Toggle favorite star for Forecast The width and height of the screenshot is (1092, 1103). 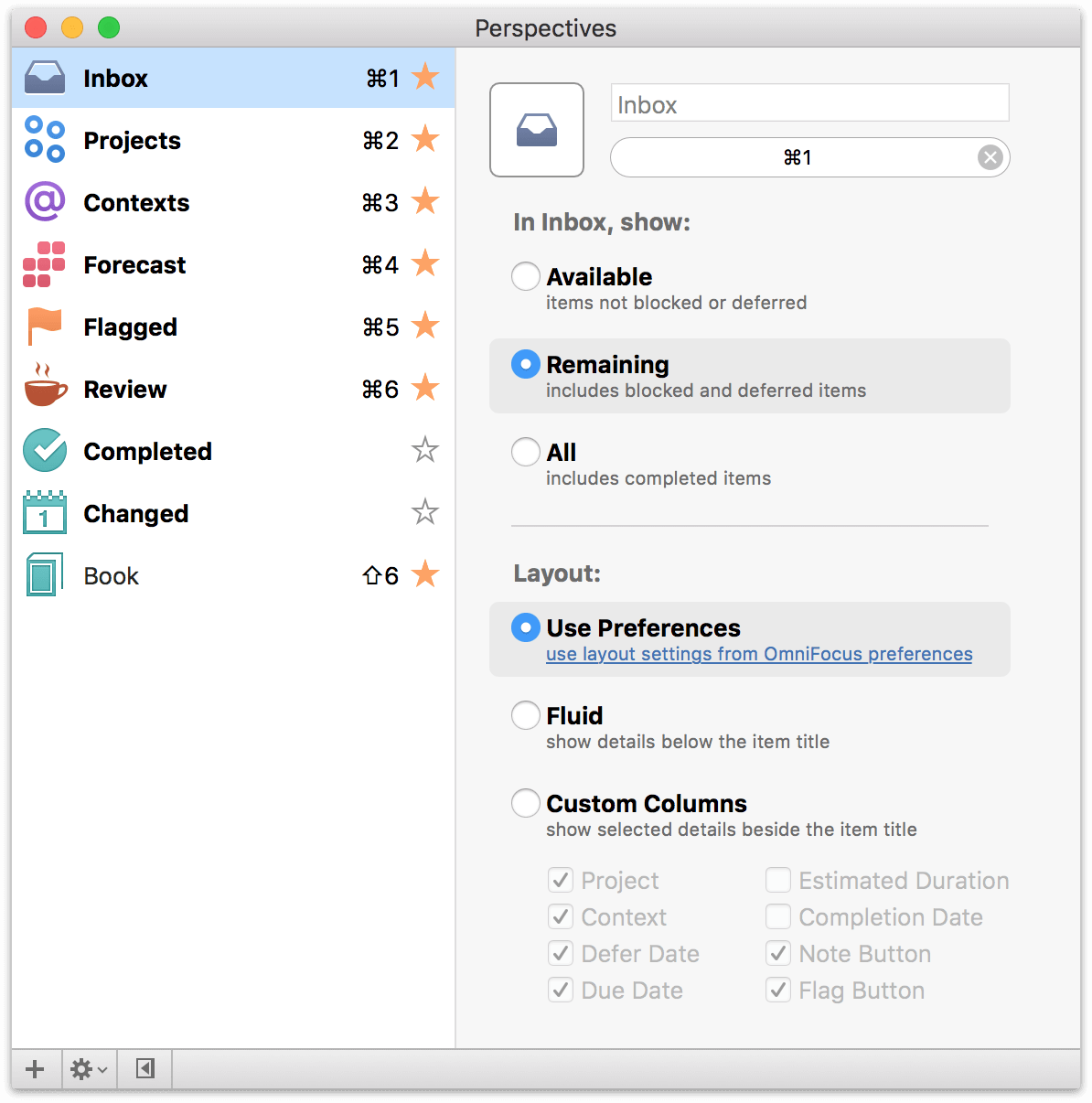tap(425, 263)
